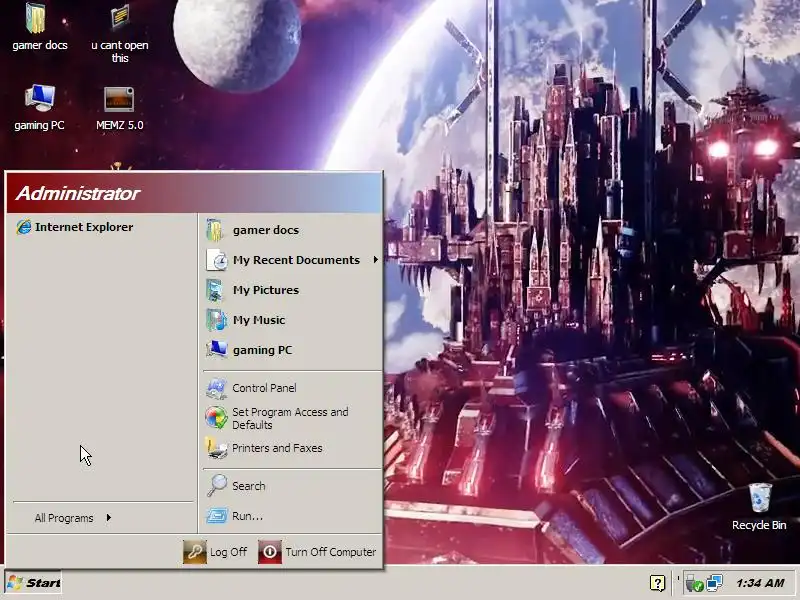Click the Log Off text label
Image resolution: width=800 pixels, height=600 pixels.
click(x=228, y=552)
